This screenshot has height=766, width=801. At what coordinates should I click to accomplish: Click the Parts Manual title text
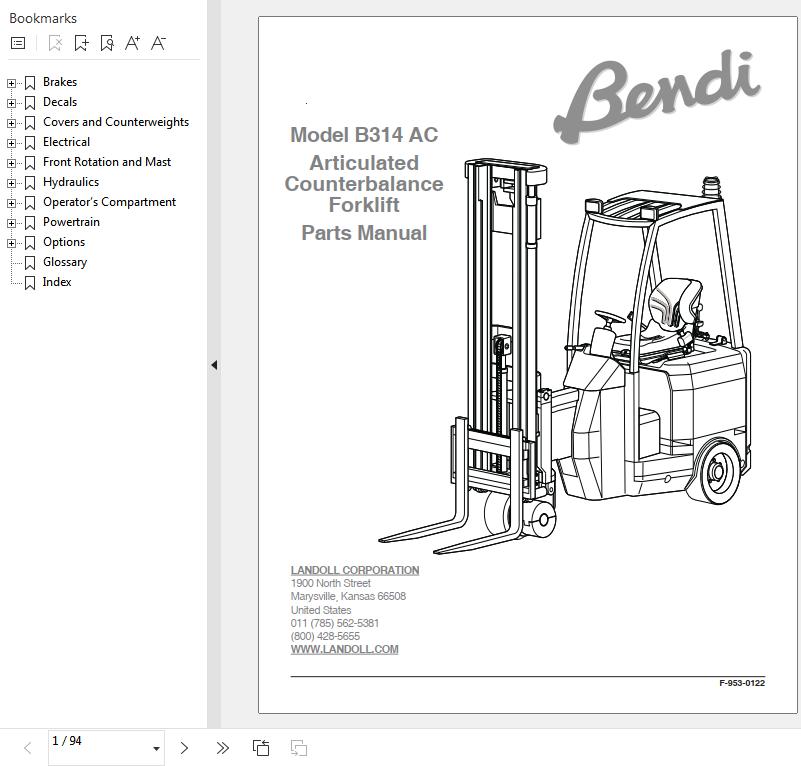(x=364, y=233)
